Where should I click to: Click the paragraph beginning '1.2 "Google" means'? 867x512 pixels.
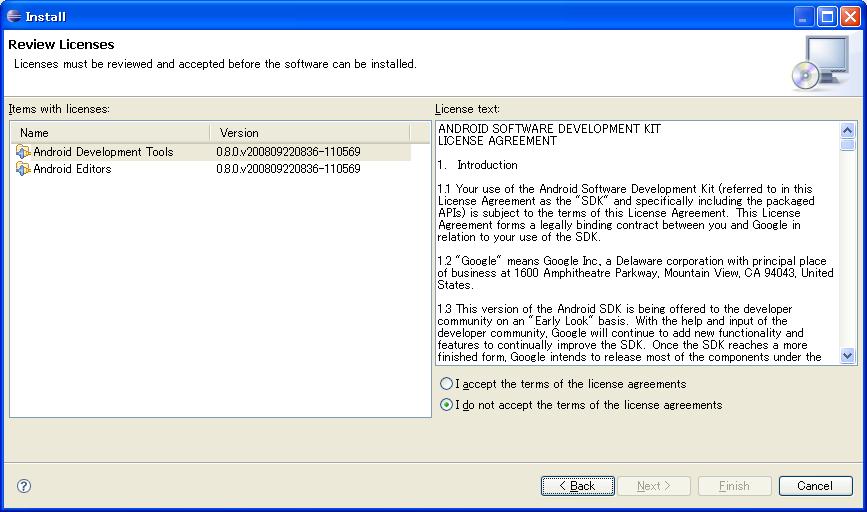pos(635,273)
